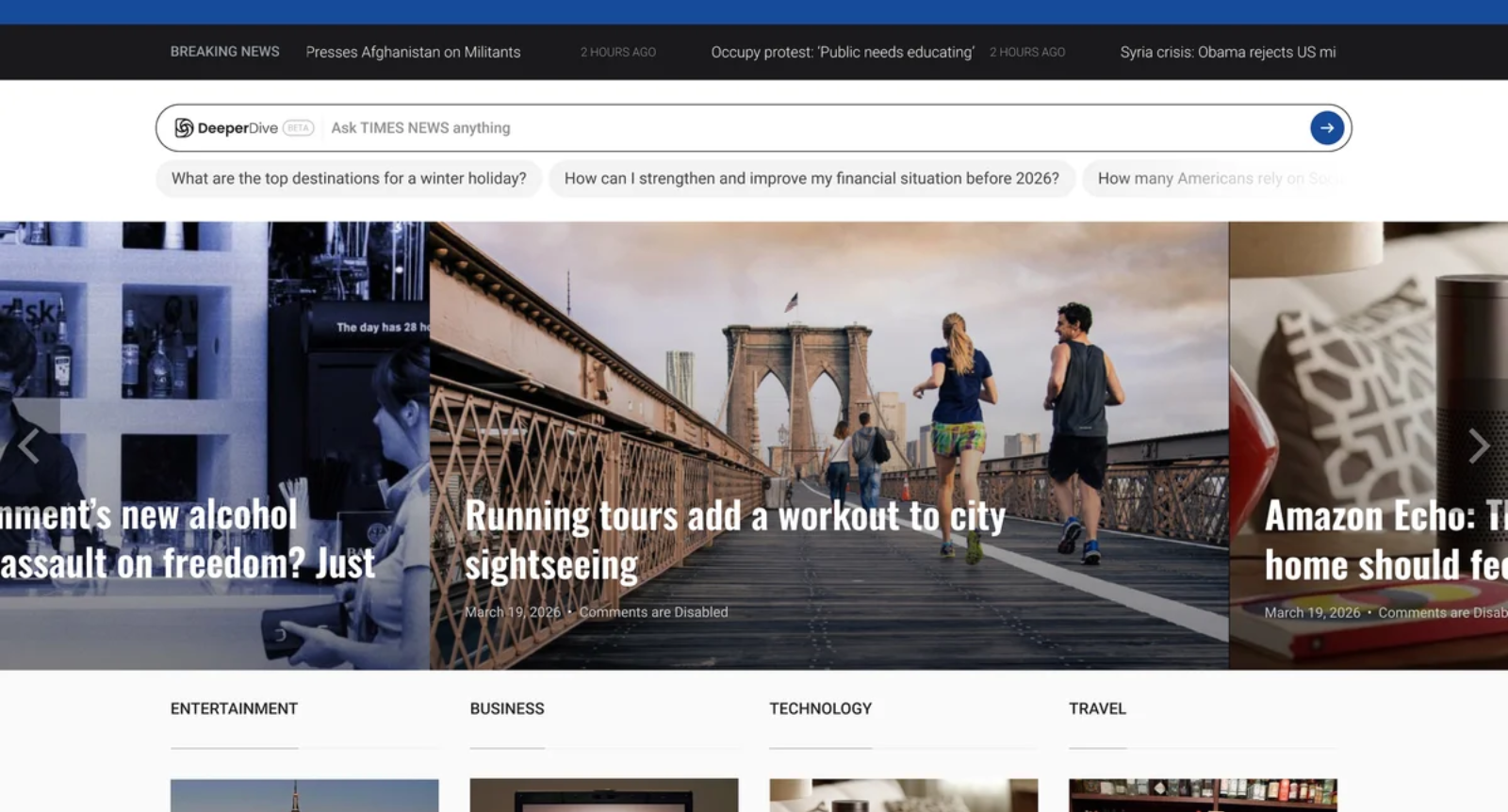Choose the financial situation before 2026 suggestion
Viewport: 1508px width, 812px height.
click(x=811, y=179)
